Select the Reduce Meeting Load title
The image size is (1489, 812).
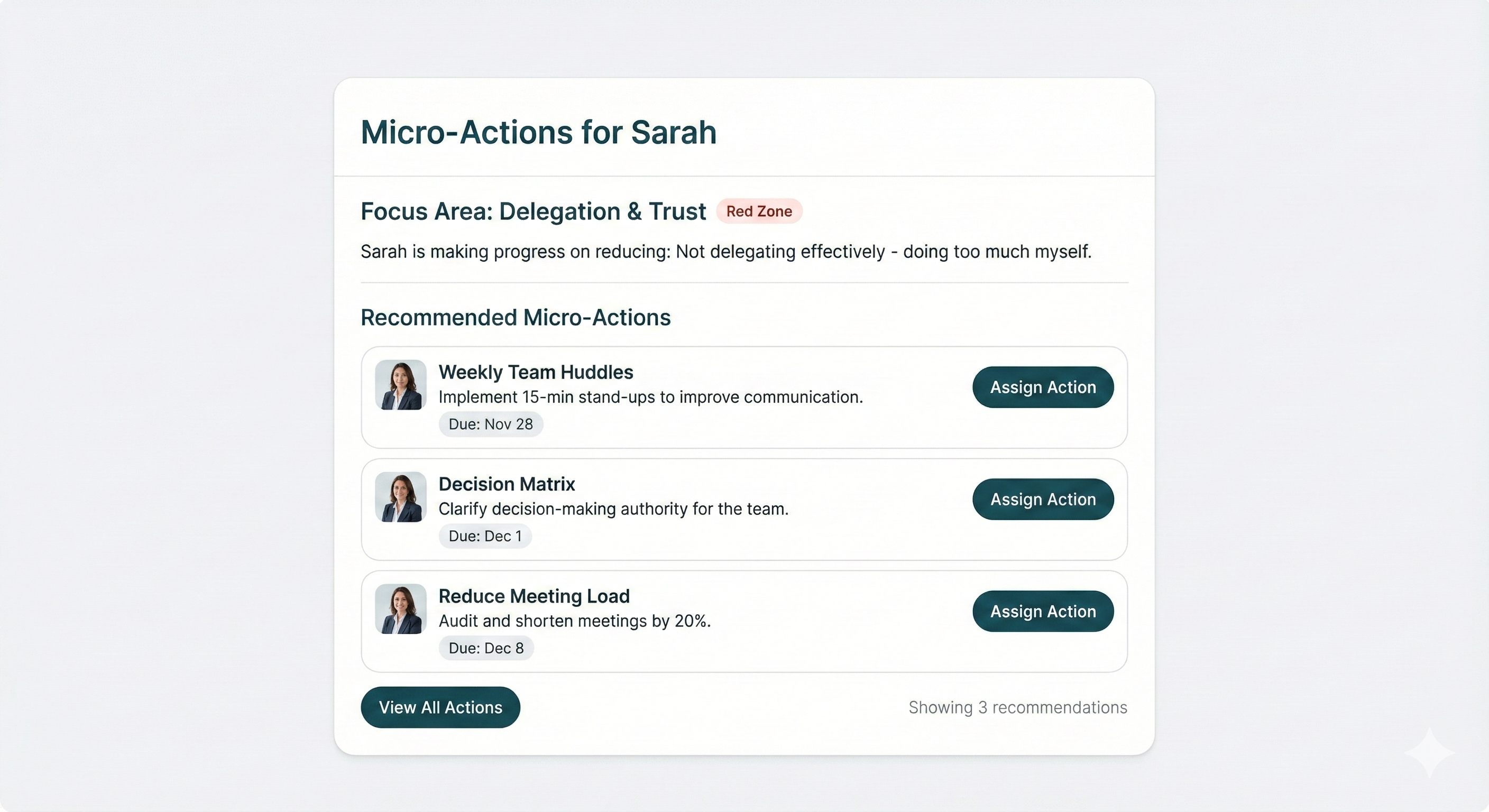pyautogui.click(x=534, y=596)
